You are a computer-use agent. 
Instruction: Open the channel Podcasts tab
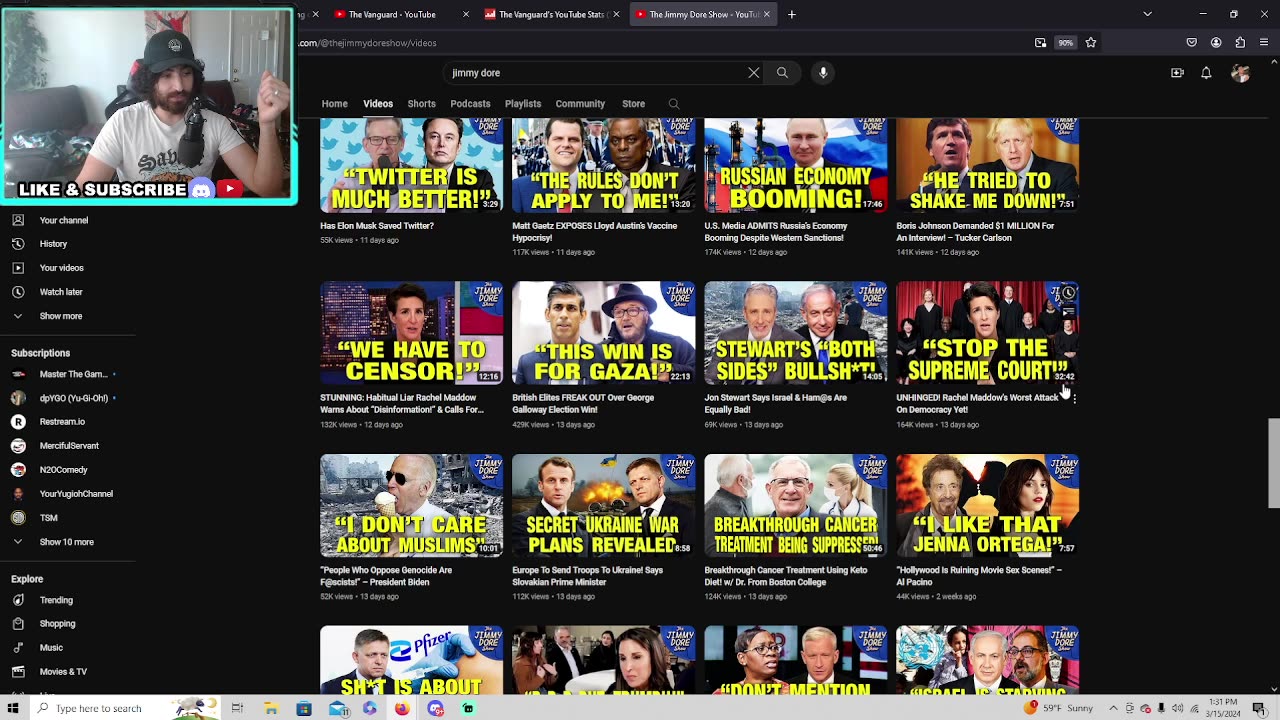[470, 104]
